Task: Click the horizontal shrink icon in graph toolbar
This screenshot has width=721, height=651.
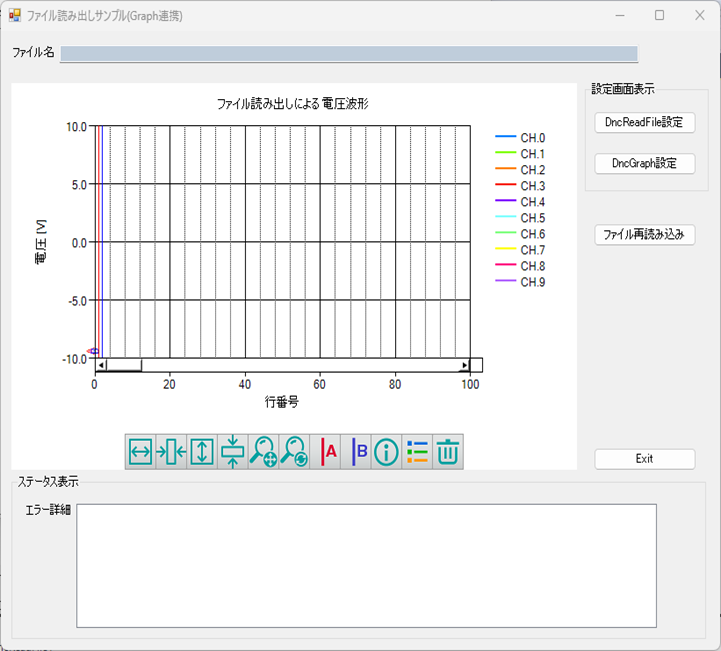Action: click(171, 452)
